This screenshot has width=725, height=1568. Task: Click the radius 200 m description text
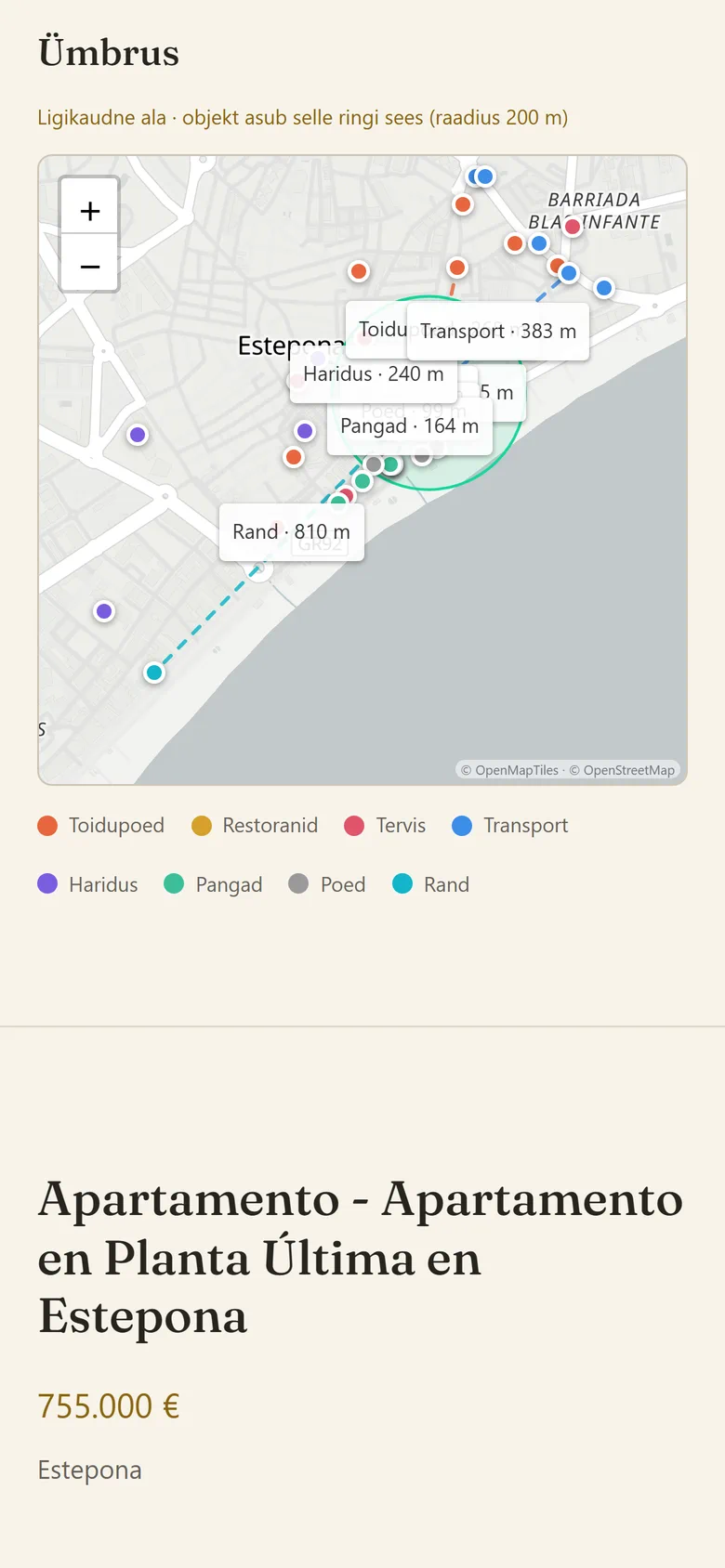(303, 118)
